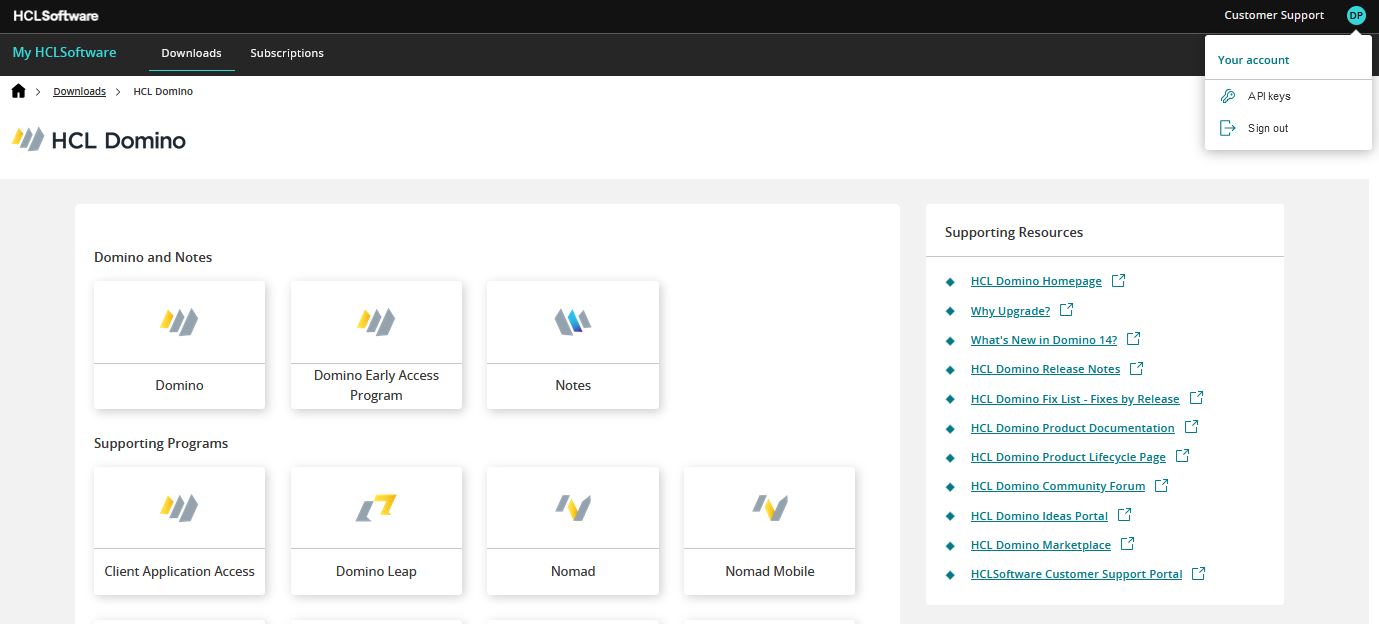The width and height of the screenshot is (1379, 624).
Task: Open HCL Domino Product Lifecycle Page link
Action: click(1068, 457)
